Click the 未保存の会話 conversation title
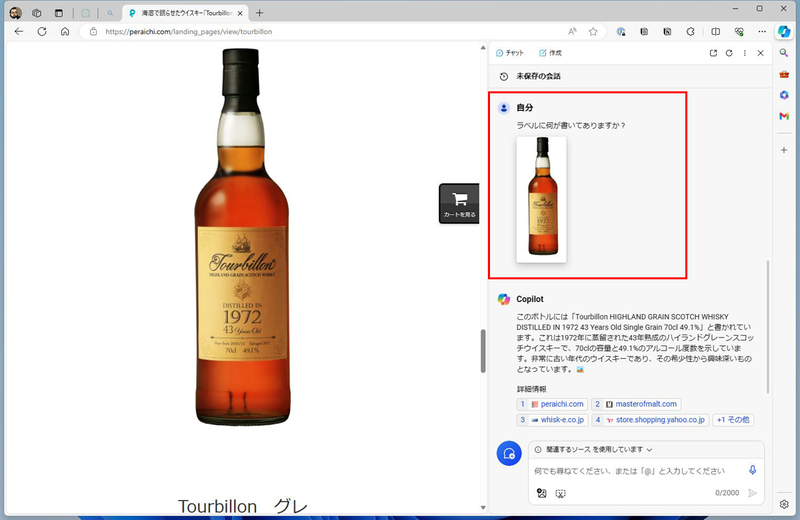The width and height of the screenshot is (800, 520). [538, 77]
